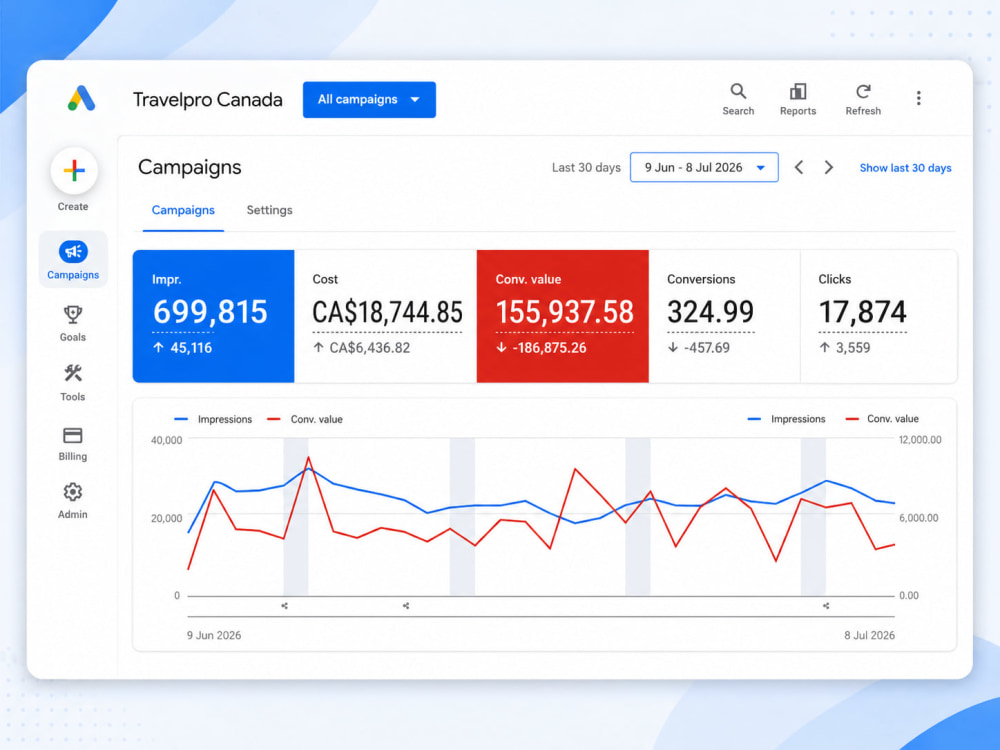Click the 17,874 clicks value
Screen dimensions: 1000x750
[x=862, y=312]
